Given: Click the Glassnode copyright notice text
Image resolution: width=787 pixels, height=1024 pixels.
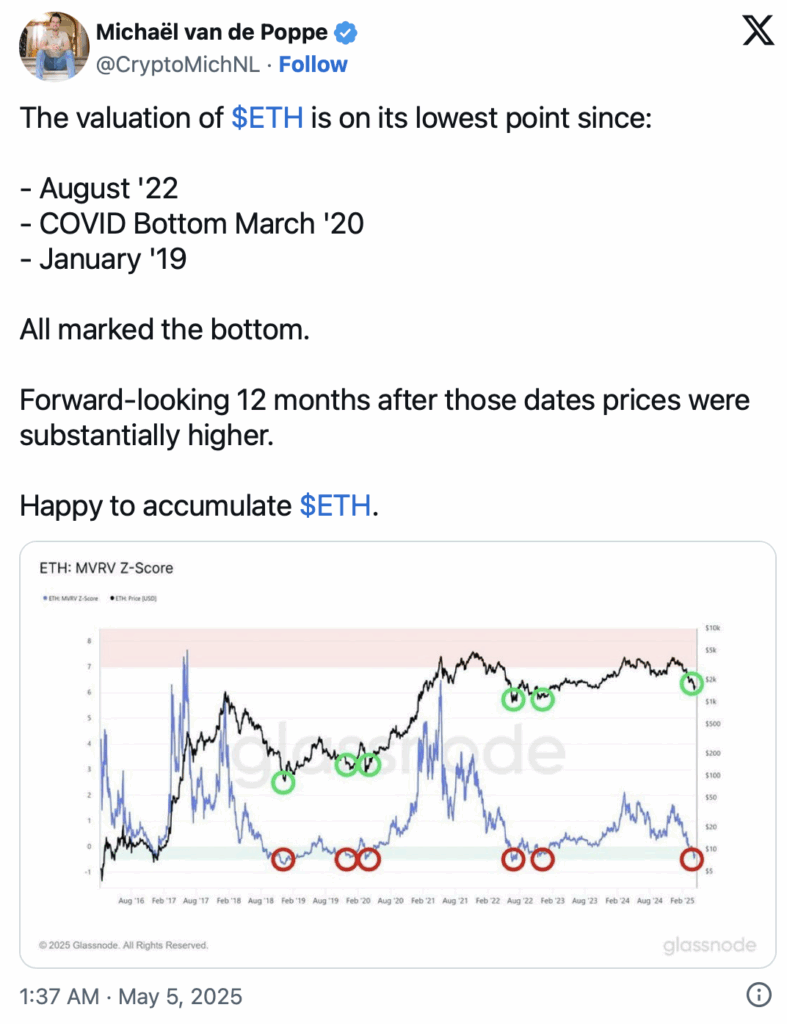Looking at the screenshot, I should (x=123, y=945).
